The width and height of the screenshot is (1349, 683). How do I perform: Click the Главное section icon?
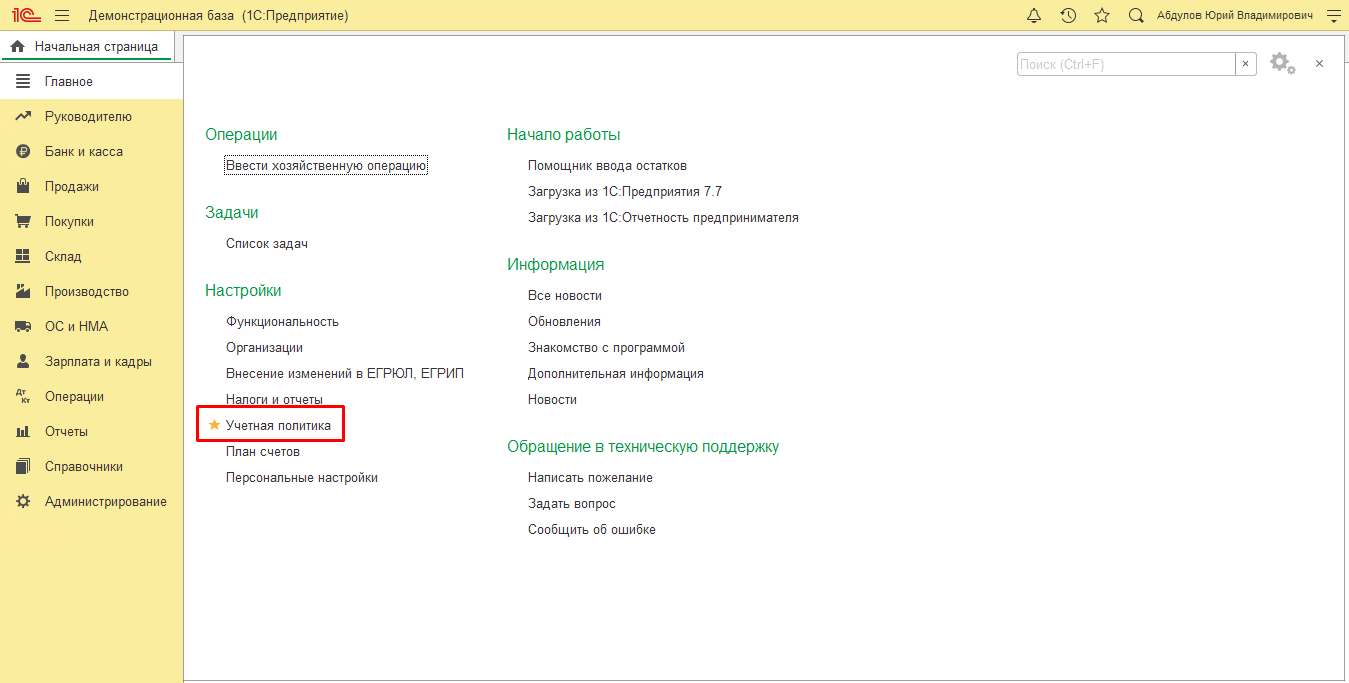(x=23, y=81)
